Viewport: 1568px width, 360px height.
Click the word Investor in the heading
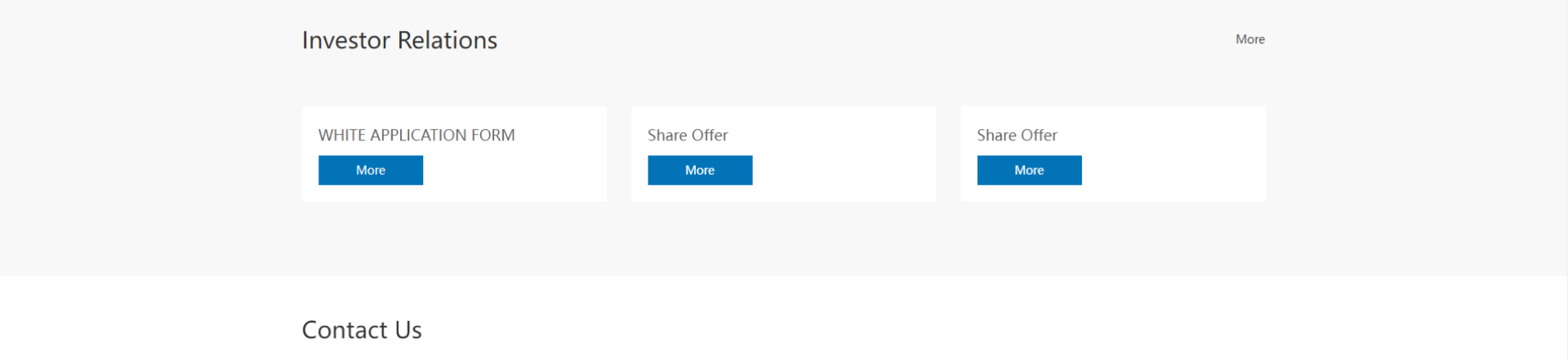point(346,40)
